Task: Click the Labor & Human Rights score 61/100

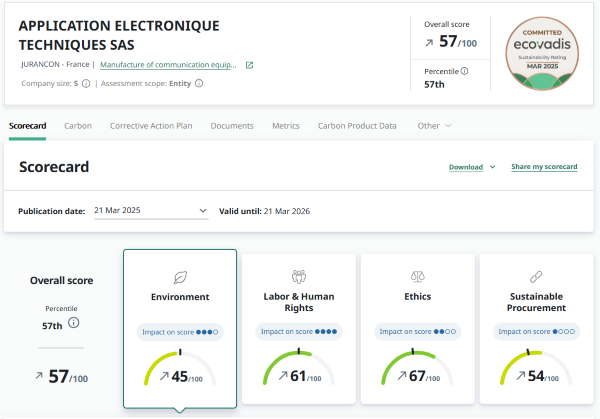Action: pyautogui.click(x=305, y=377)
